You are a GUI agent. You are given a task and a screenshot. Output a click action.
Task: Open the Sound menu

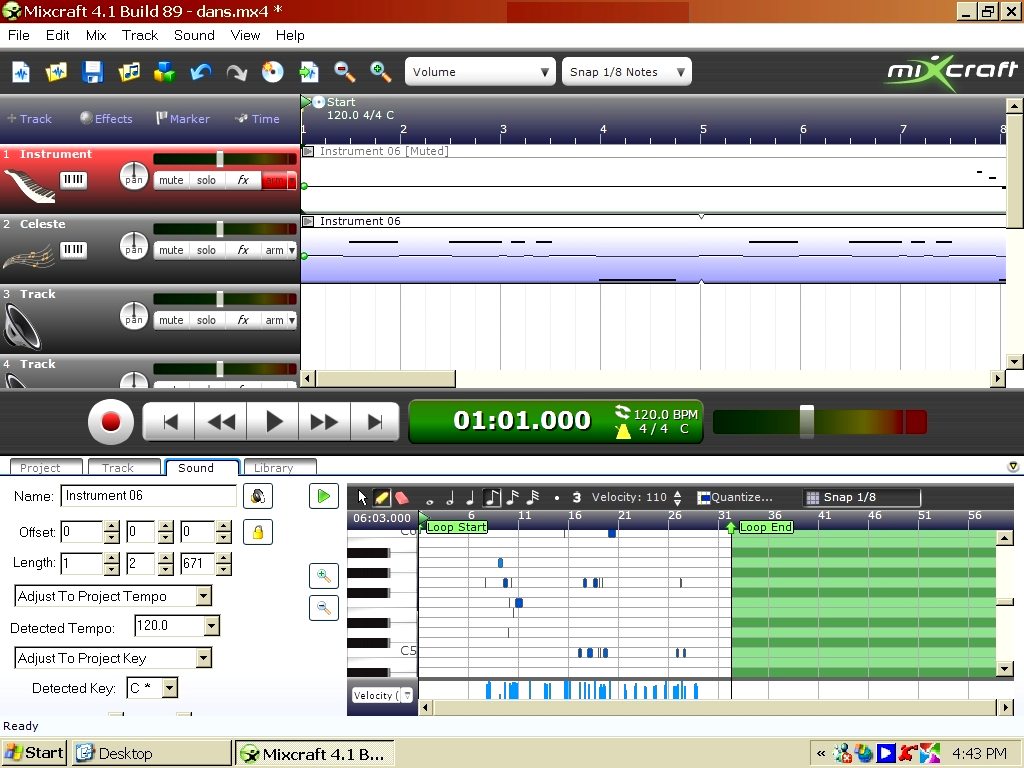pyautogui.click(x=194, y=35)
